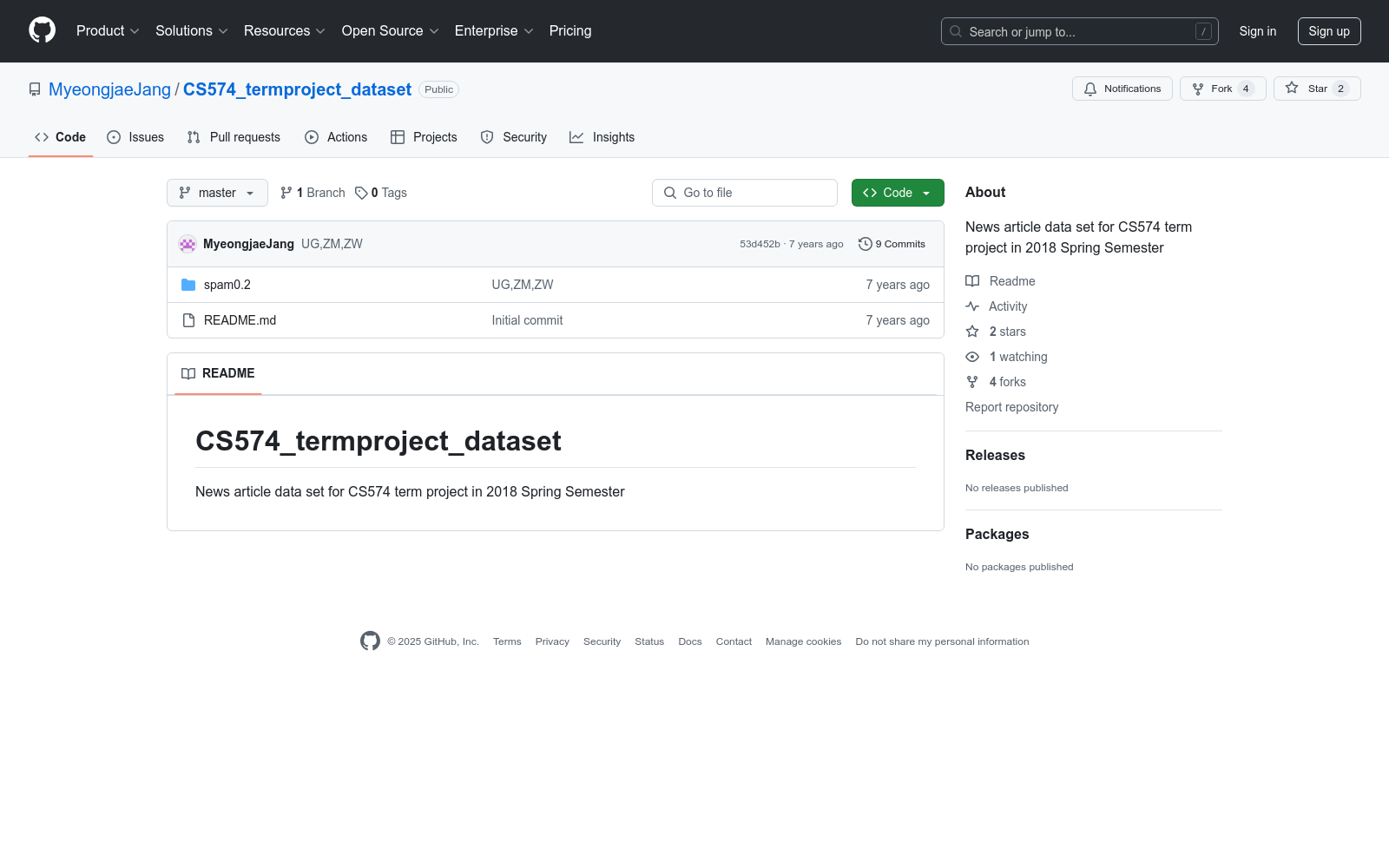Click the slash shortcut icon in search
The width and height of the screenshot is (1389, 868).
pyautogui.click(x=1203, y=31)
